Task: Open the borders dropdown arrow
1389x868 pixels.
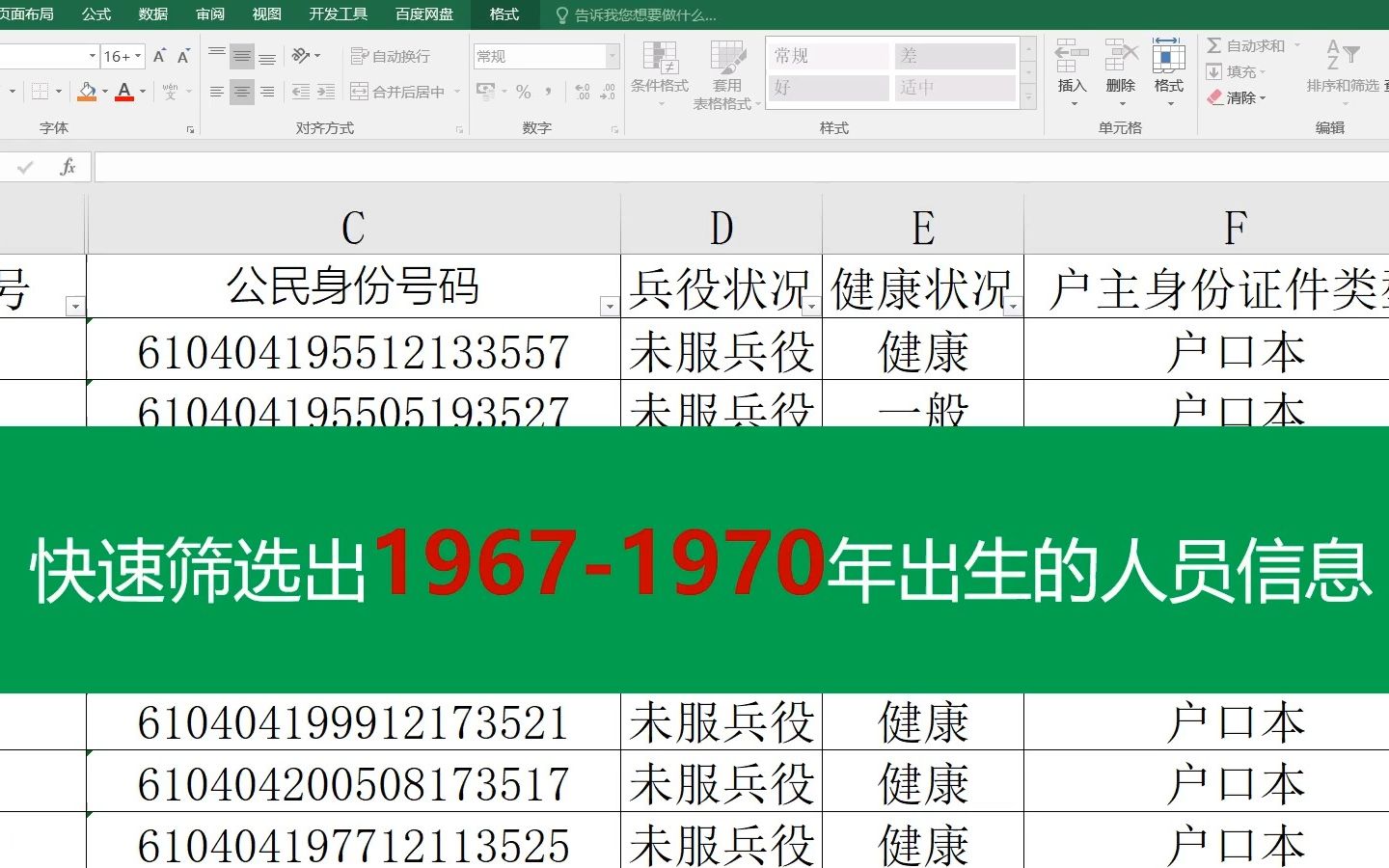Action: click(59, 92)
